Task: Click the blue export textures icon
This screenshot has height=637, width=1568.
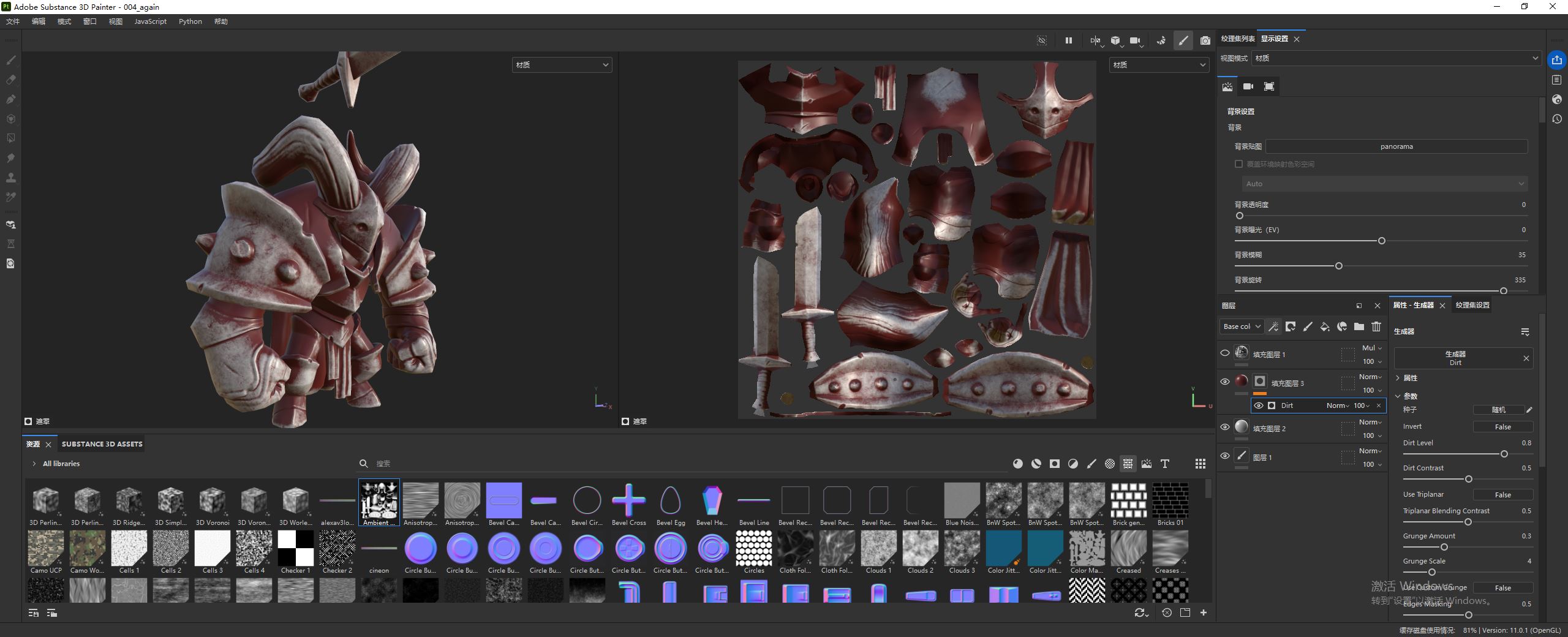Action: (1556, 60)
